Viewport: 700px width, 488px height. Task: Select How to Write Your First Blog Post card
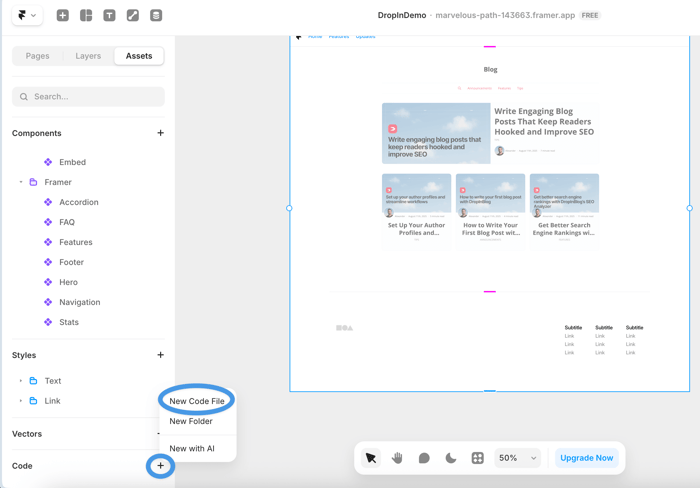[x=491, y=212]
